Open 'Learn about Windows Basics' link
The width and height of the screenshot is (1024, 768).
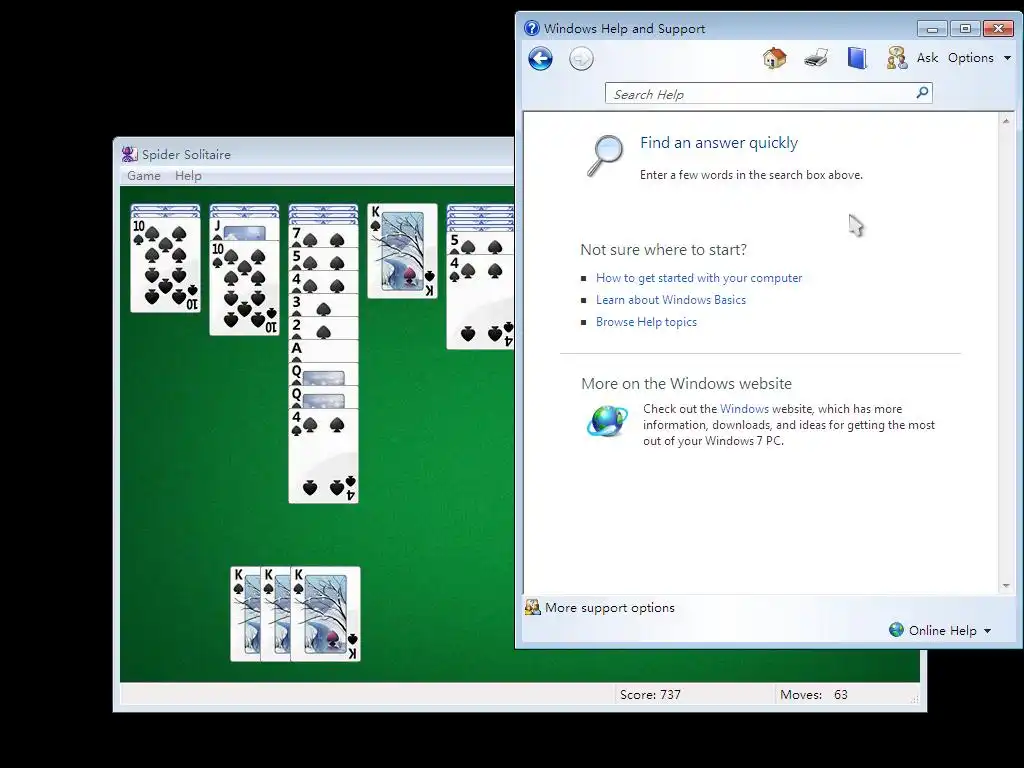(671, 300)
